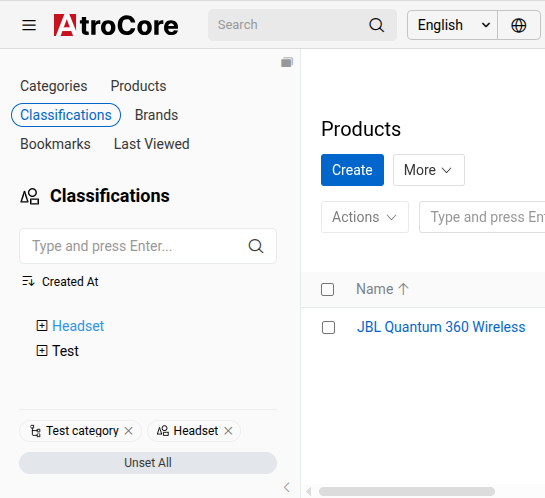The height and width of the screenshot is (498, 545).
Task: Switch to the Brands tab
Action: pos(156,115)
